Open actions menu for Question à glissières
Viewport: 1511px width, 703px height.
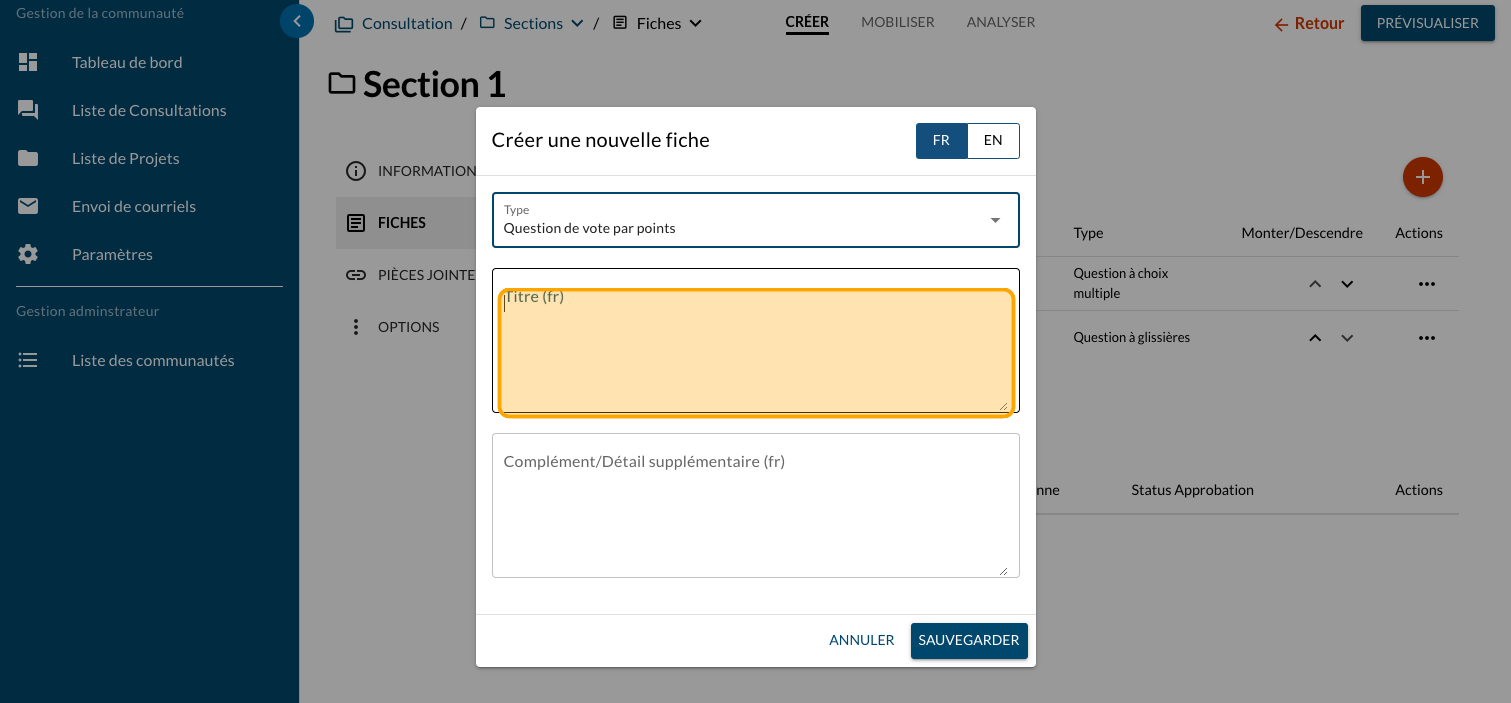pyautogui.click(x=1426, y=338)
